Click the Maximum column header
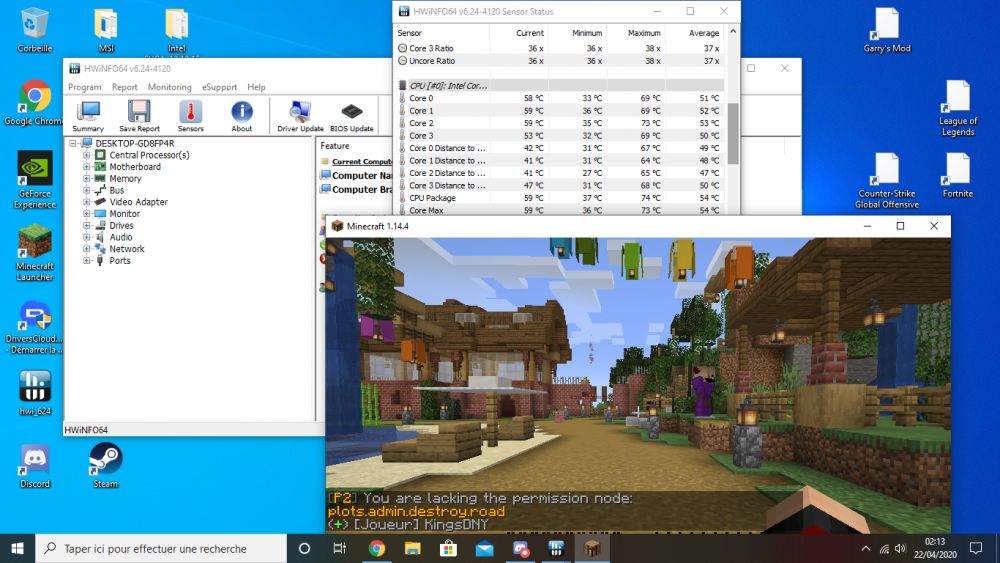The image size is (1000, 563). [644, 33]
